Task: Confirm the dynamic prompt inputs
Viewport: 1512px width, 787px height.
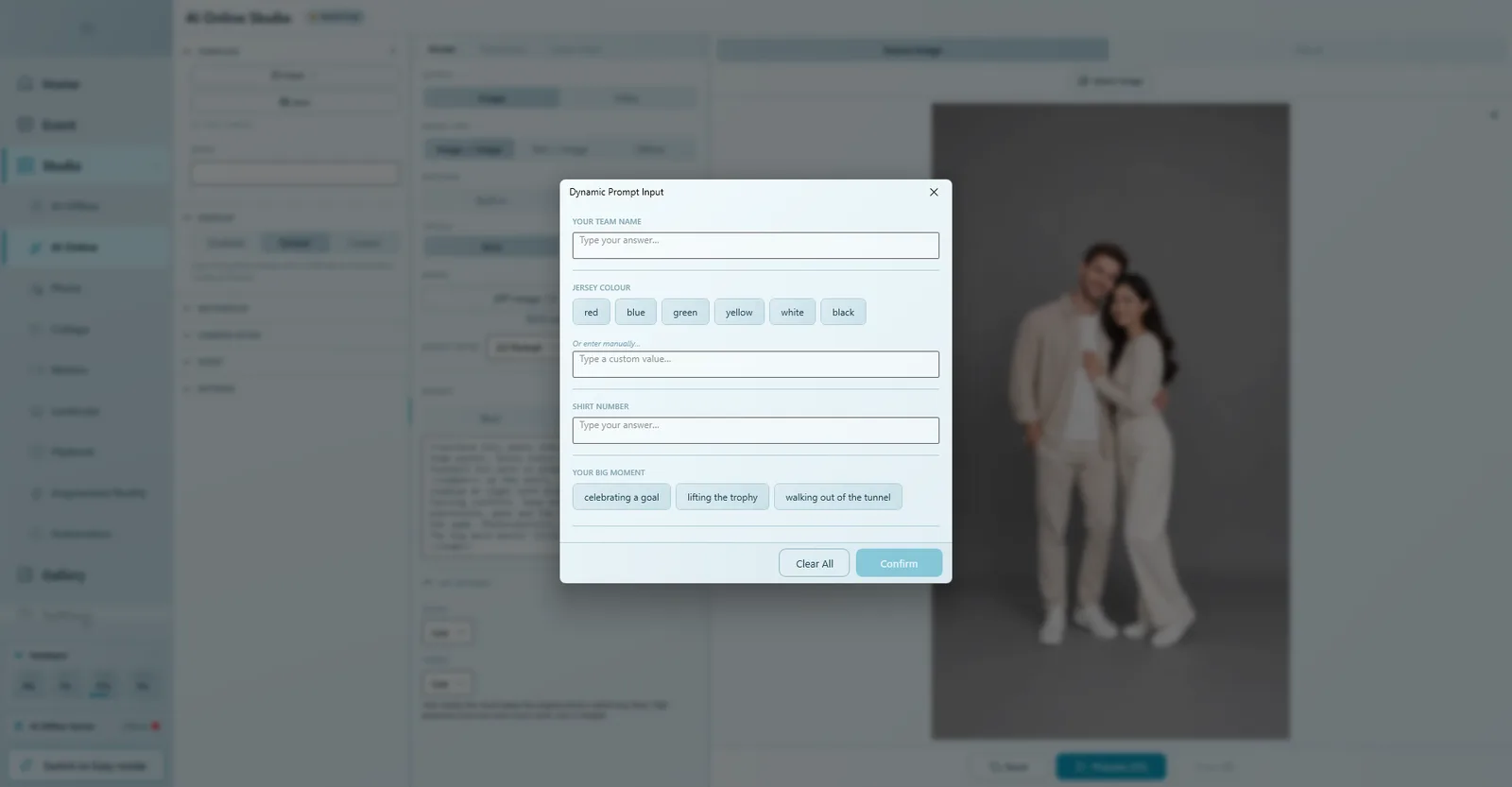Action: (x=899, y=563)
